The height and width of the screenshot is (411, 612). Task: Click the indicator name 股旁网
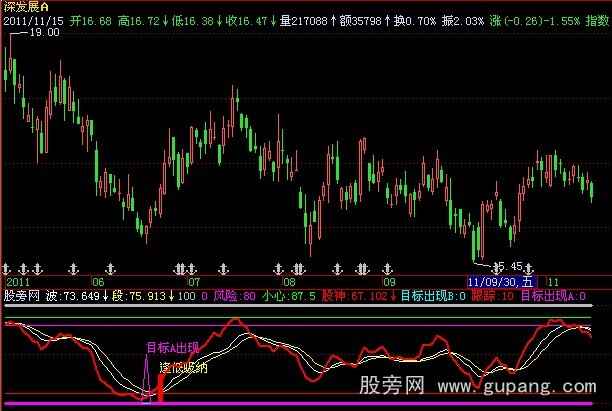point(21,296)
